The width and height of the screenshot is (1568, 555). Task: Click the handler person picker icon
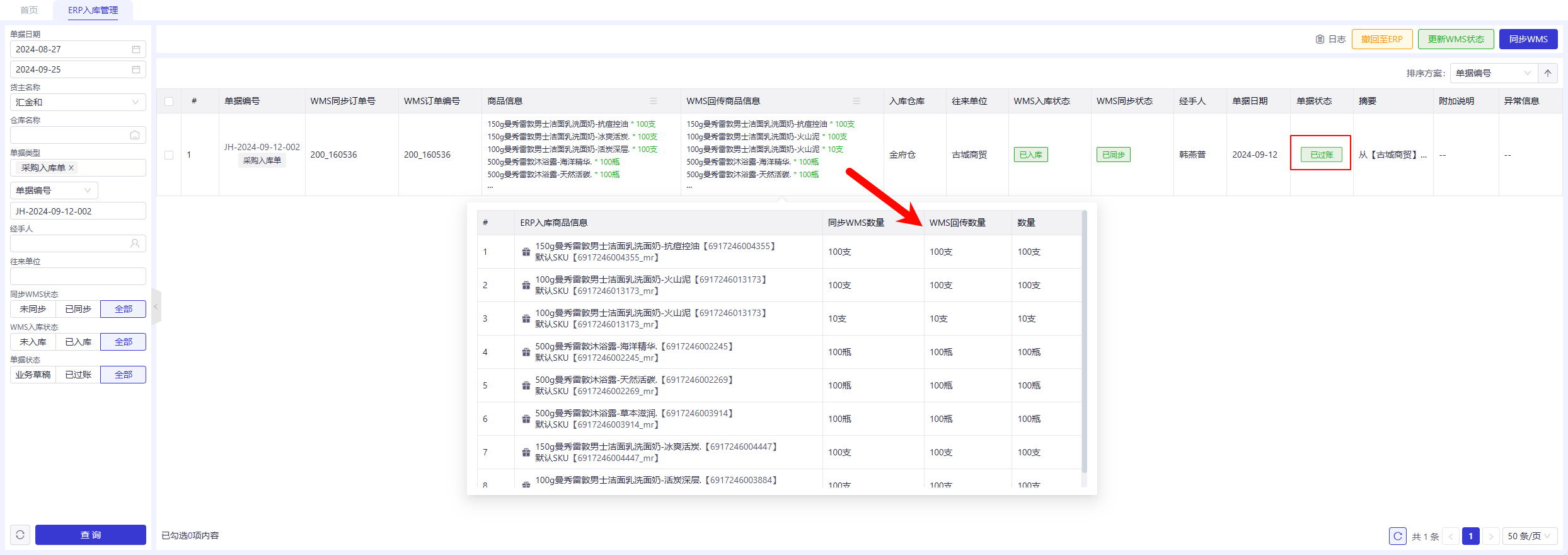(x=135, y=243)
